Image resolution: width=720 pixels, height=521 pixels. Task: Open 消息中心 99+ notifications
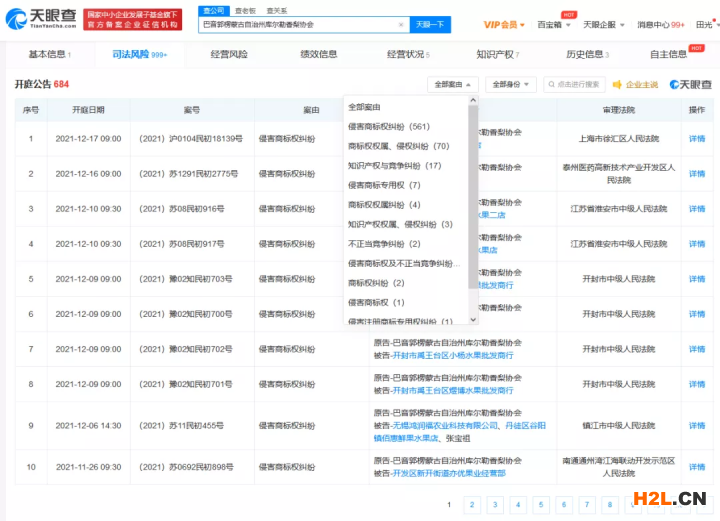[x=661, y=25]
